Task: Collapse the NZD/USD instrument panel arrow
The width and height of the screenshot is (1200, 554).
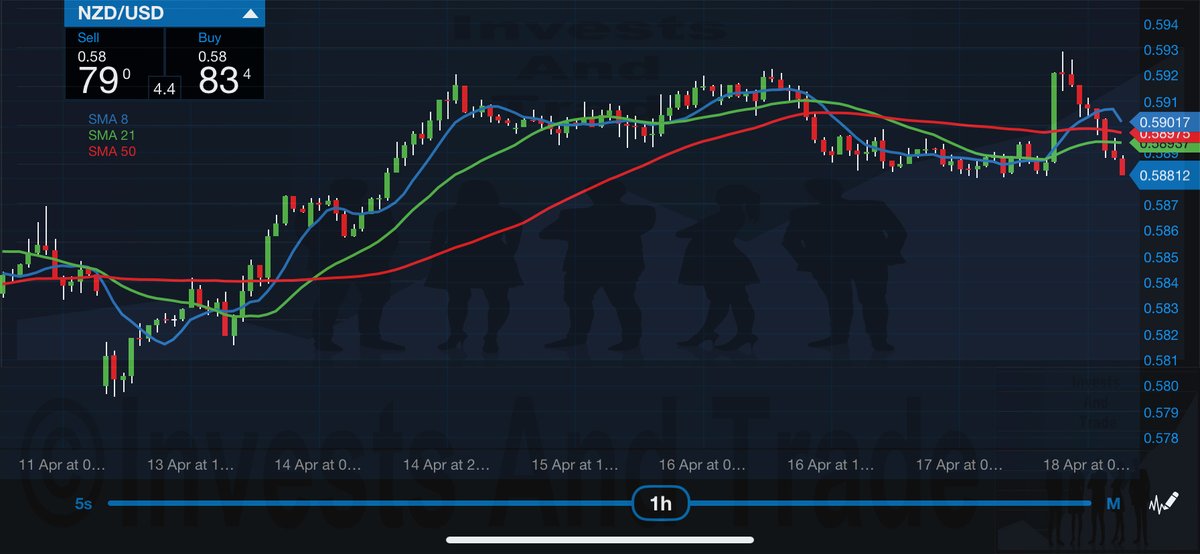Action: [250, 14]
